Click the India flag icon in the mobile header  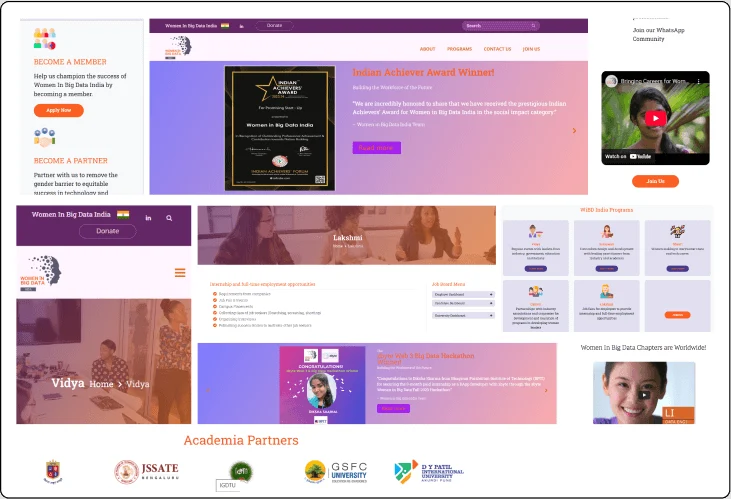pyautogui.click(x=123, y=215)
